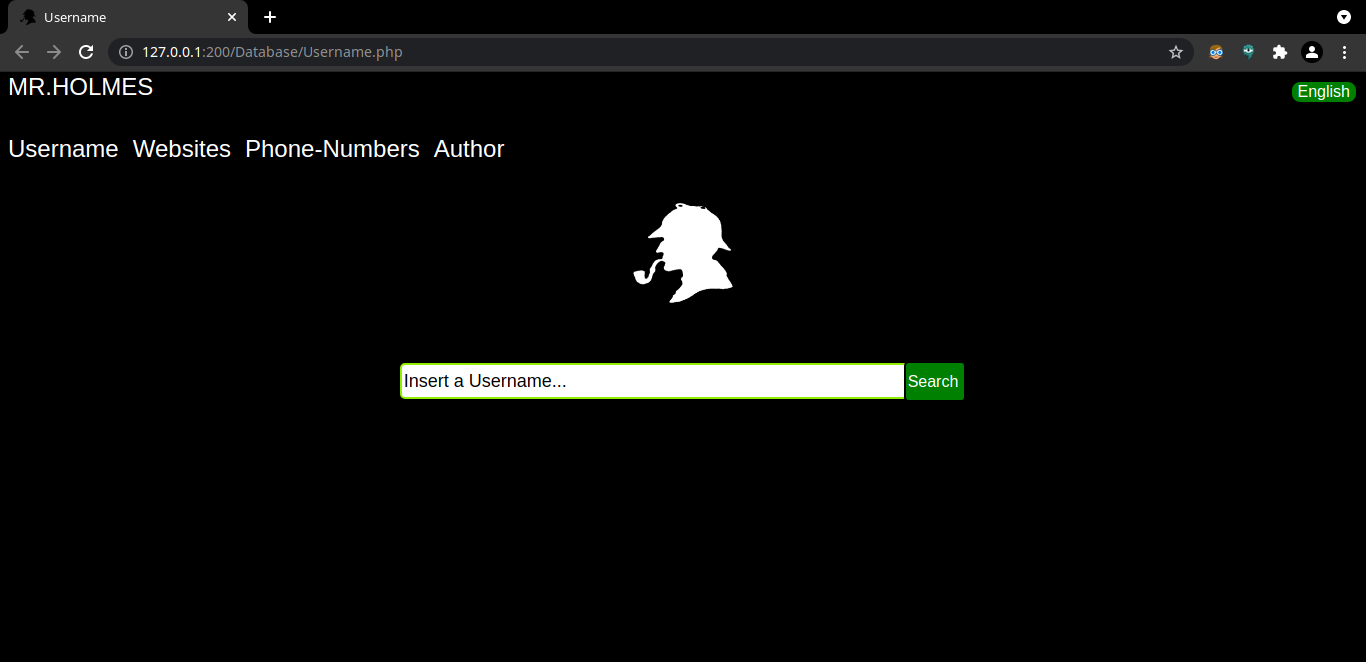Click the glasses-face extension icon

tap(1216, 52)
